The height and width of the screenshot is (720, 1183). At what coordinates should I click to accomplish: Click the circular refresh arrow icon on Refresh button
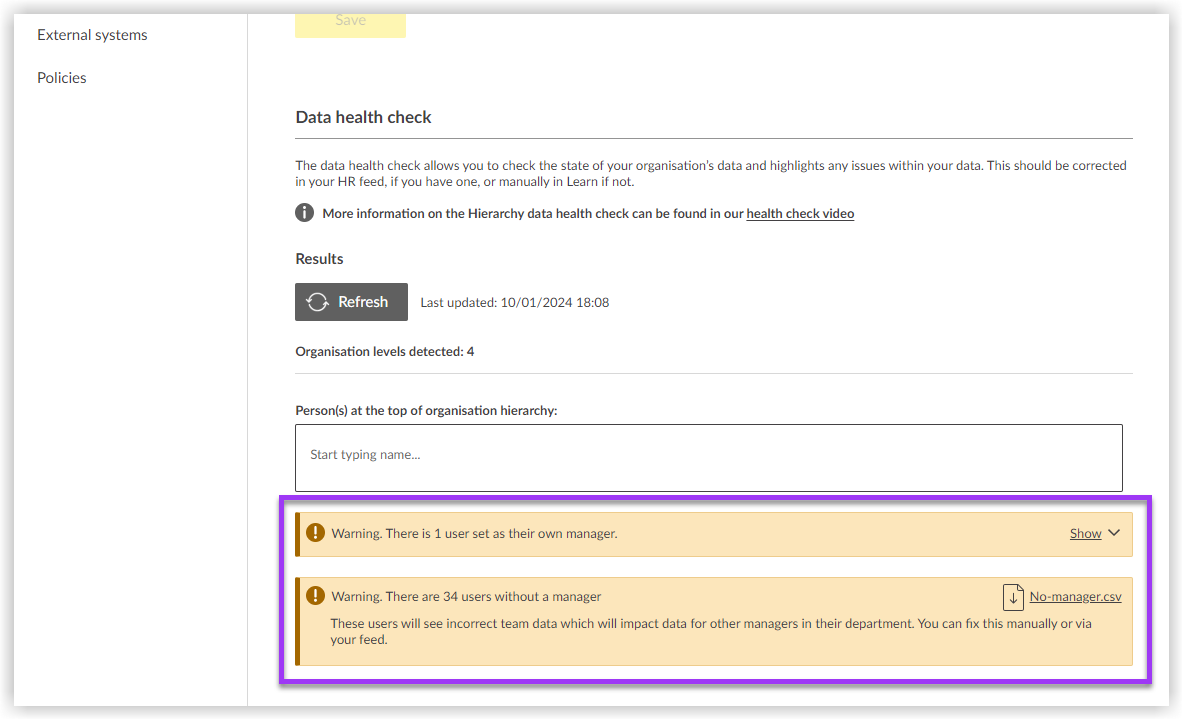[316, 301]
